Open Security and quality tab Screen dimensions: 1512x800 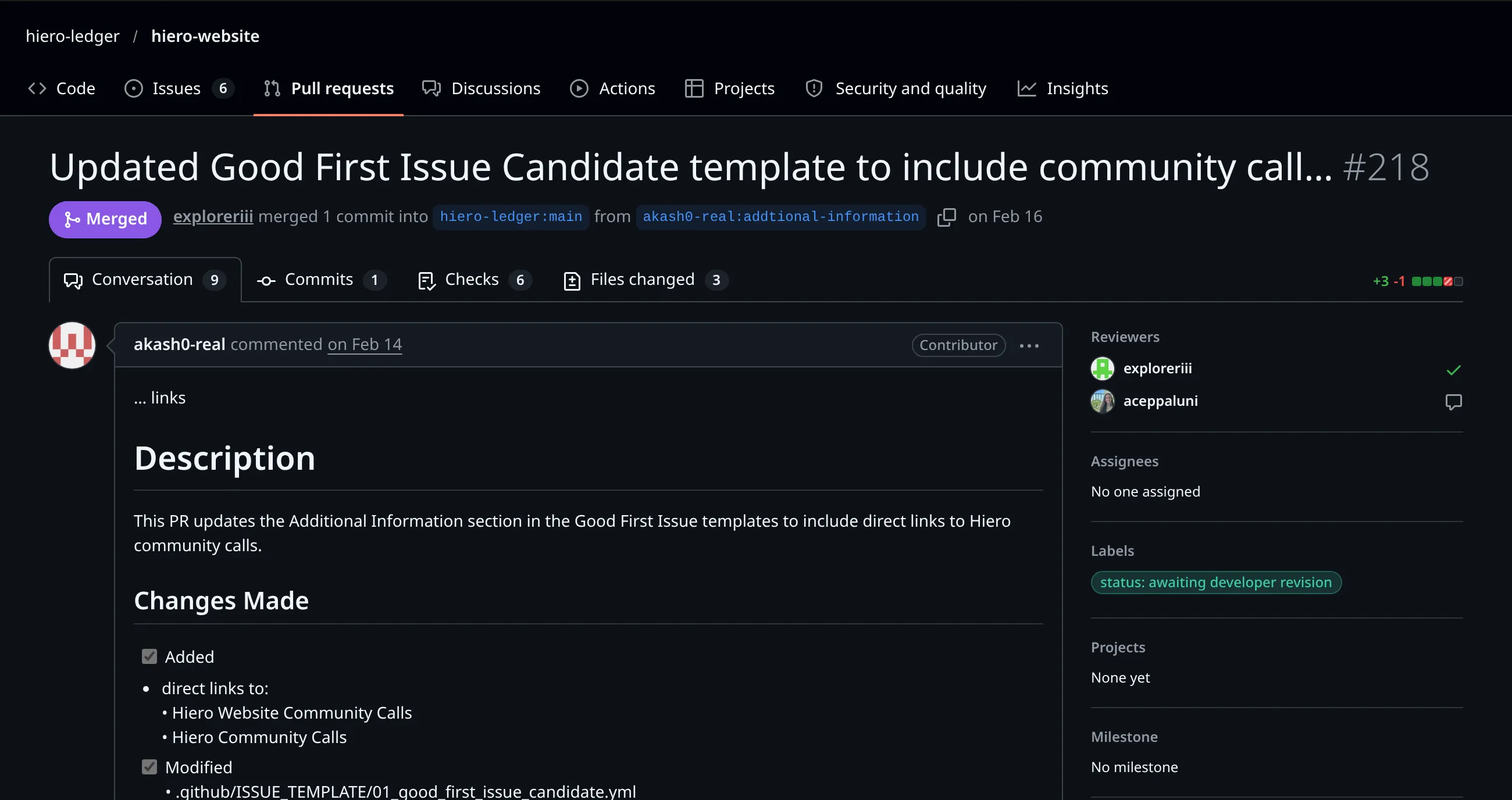pos(896,88)
